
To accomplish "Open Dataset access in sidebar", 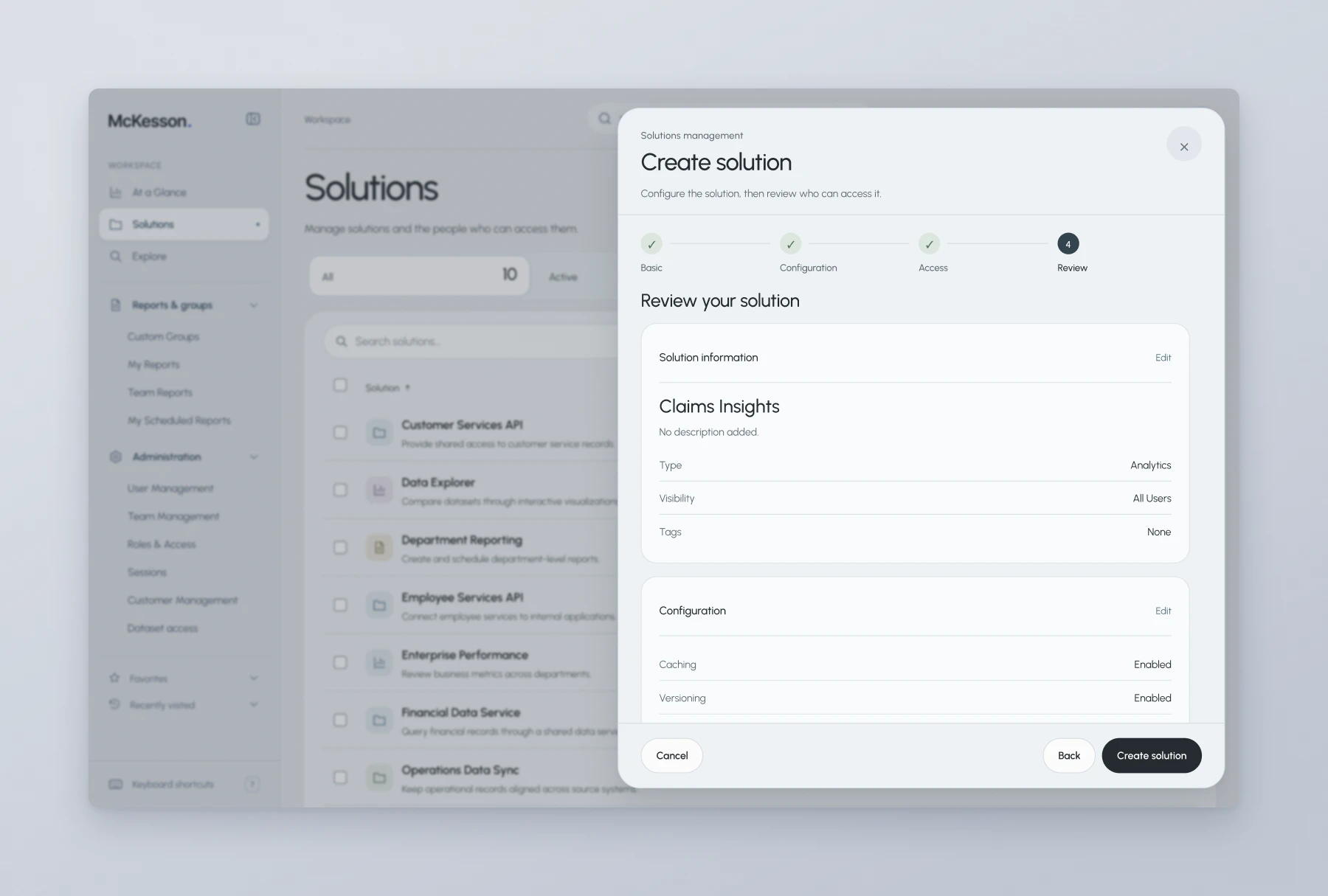I will [x=162, y=628].
